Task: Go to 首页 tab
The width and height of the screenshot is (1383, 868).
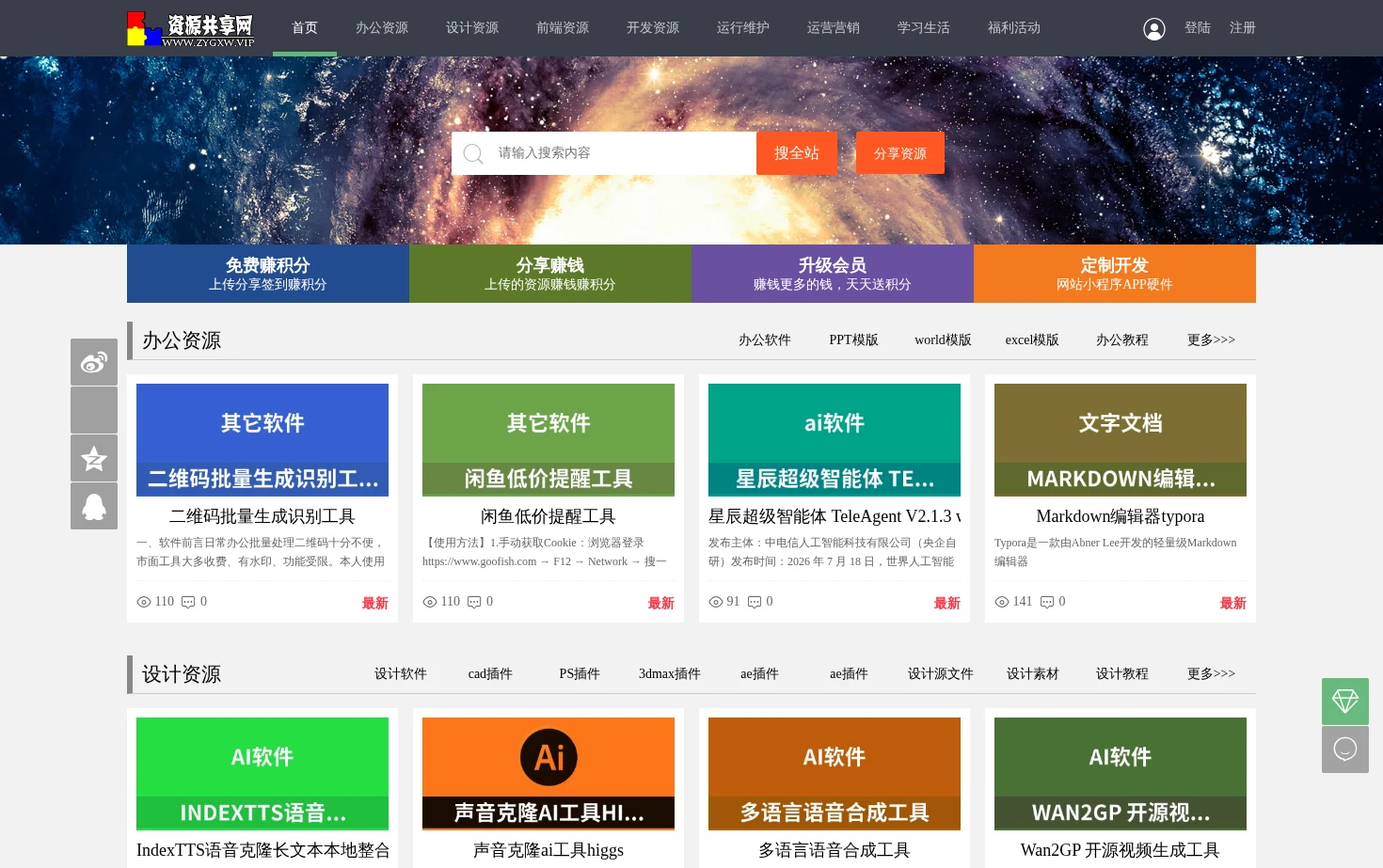Action: pyautogui.click(x=305, y=28)
